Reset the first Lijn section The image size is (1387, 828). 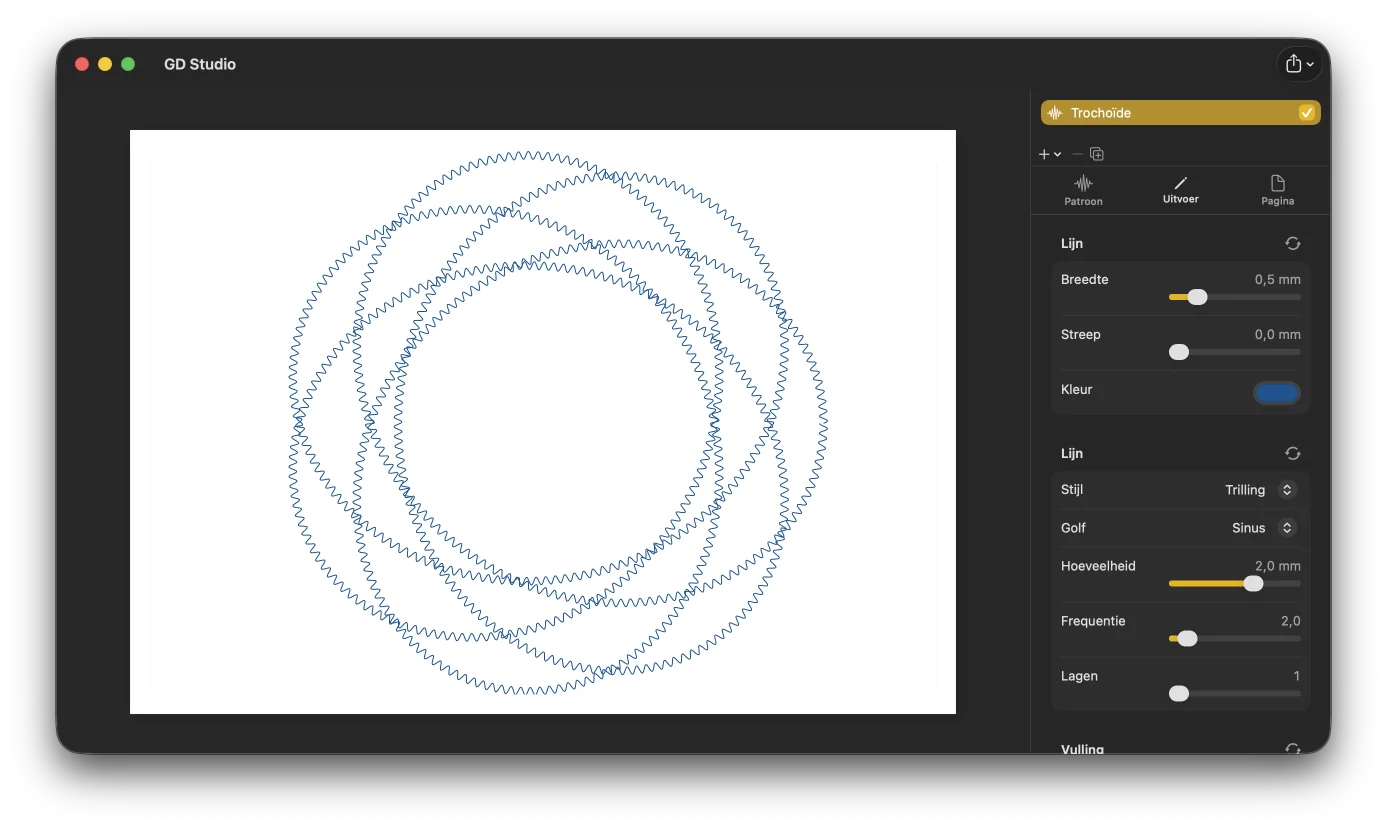click(x=1293, y=243)
